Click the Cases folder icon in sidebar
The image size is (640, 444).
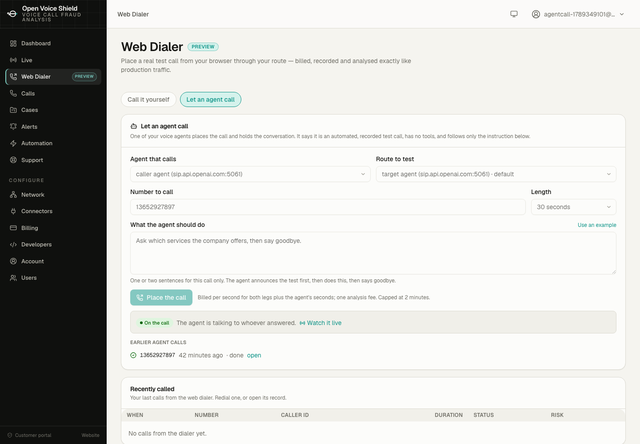pos(13,110)
